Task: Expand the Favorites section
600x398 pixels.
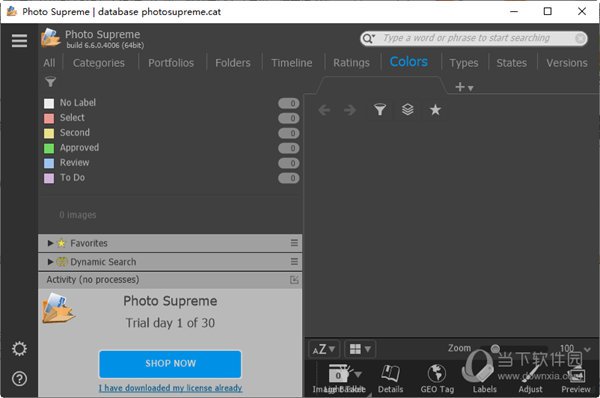Action: tap(50, 243)
